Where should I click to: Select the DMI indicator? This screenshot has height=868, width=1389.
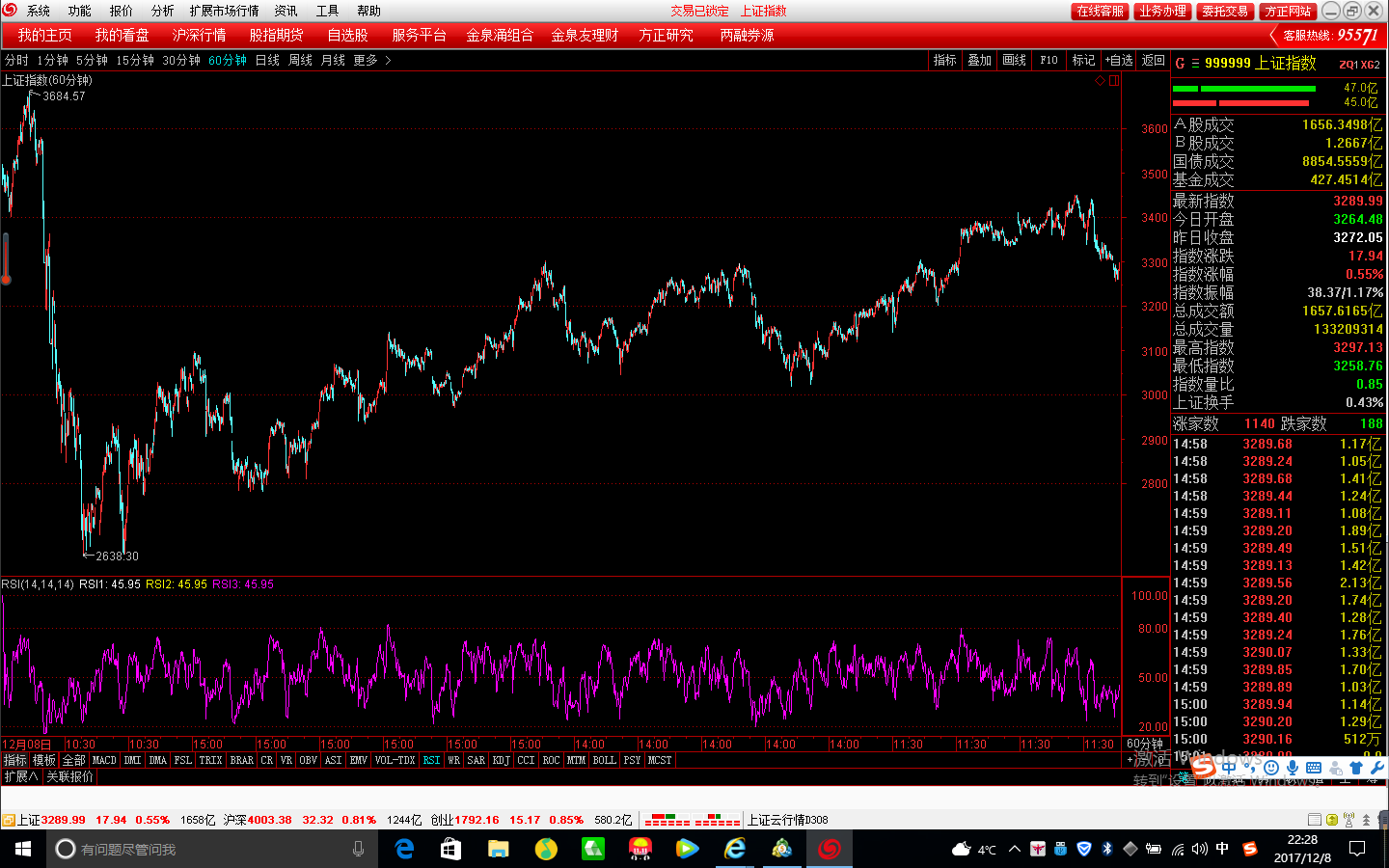pyautogui.click(x=132, y=760)
